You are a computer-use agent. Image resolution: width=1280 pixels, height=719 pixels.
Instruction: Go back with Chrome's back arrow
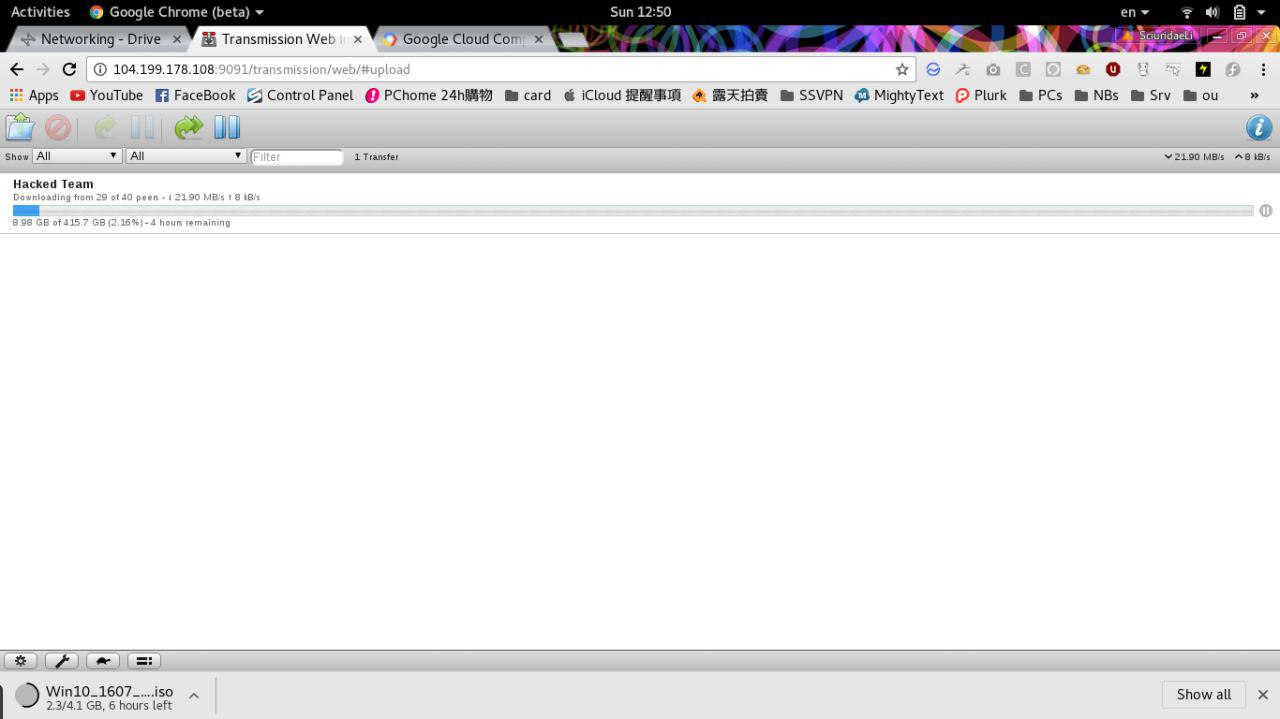point(16,69)
